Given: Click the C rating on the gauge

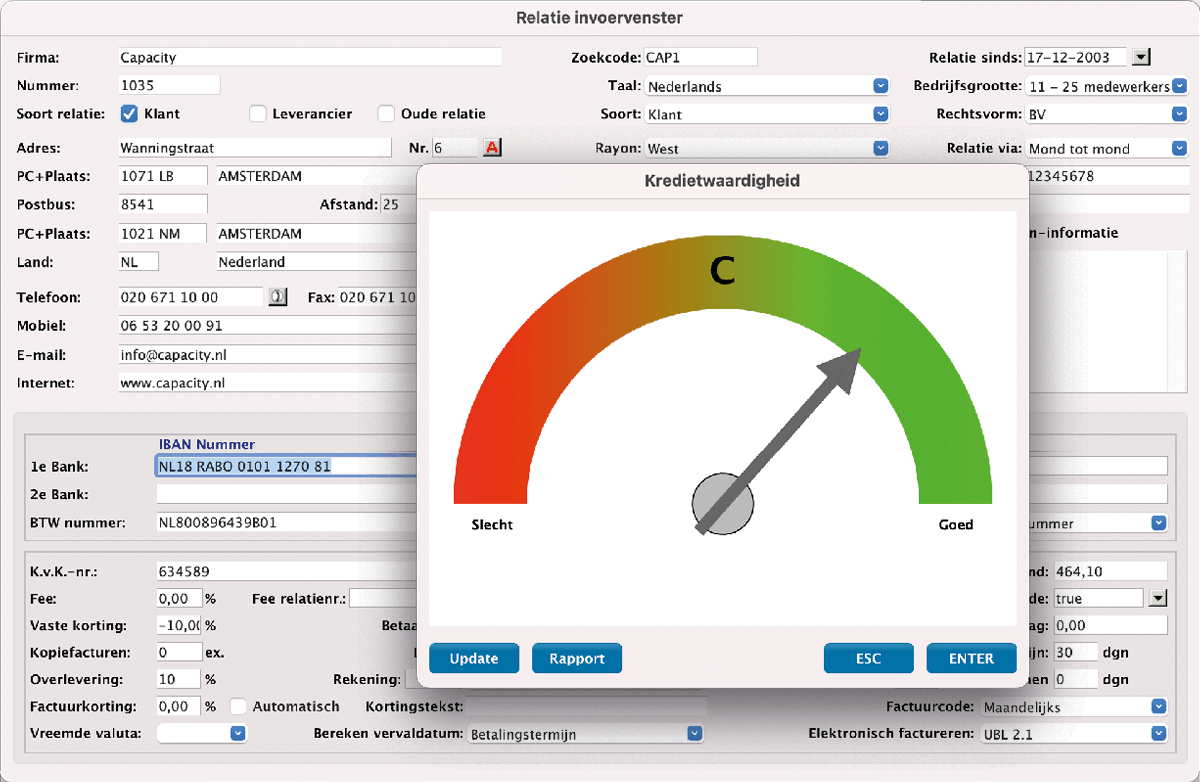Looking at the screenshot, I should tap(722, 270).
